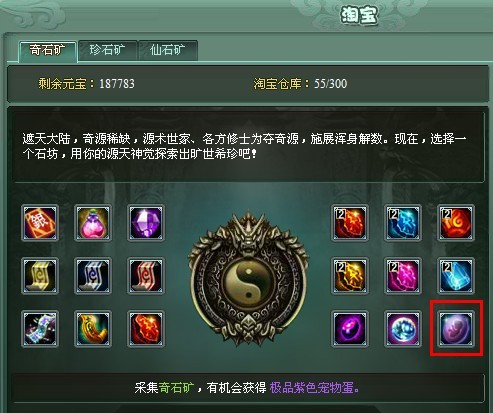This screenshot has width=493, height=413.
Task: Click the central yin-yang dragon medallion
Action: (x=248, y=278)
